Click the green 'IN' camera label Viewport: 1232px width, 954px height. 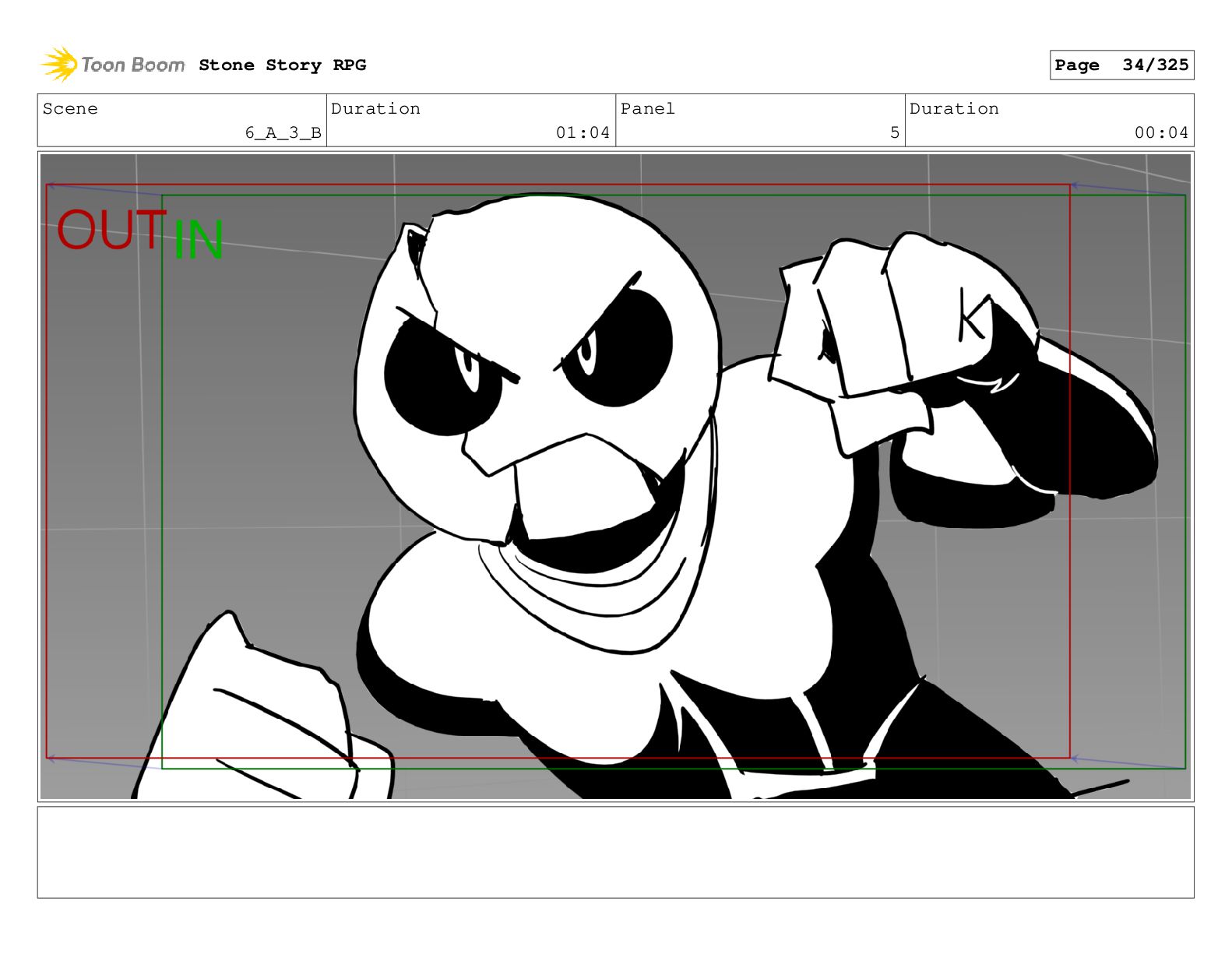pos(199,239)
